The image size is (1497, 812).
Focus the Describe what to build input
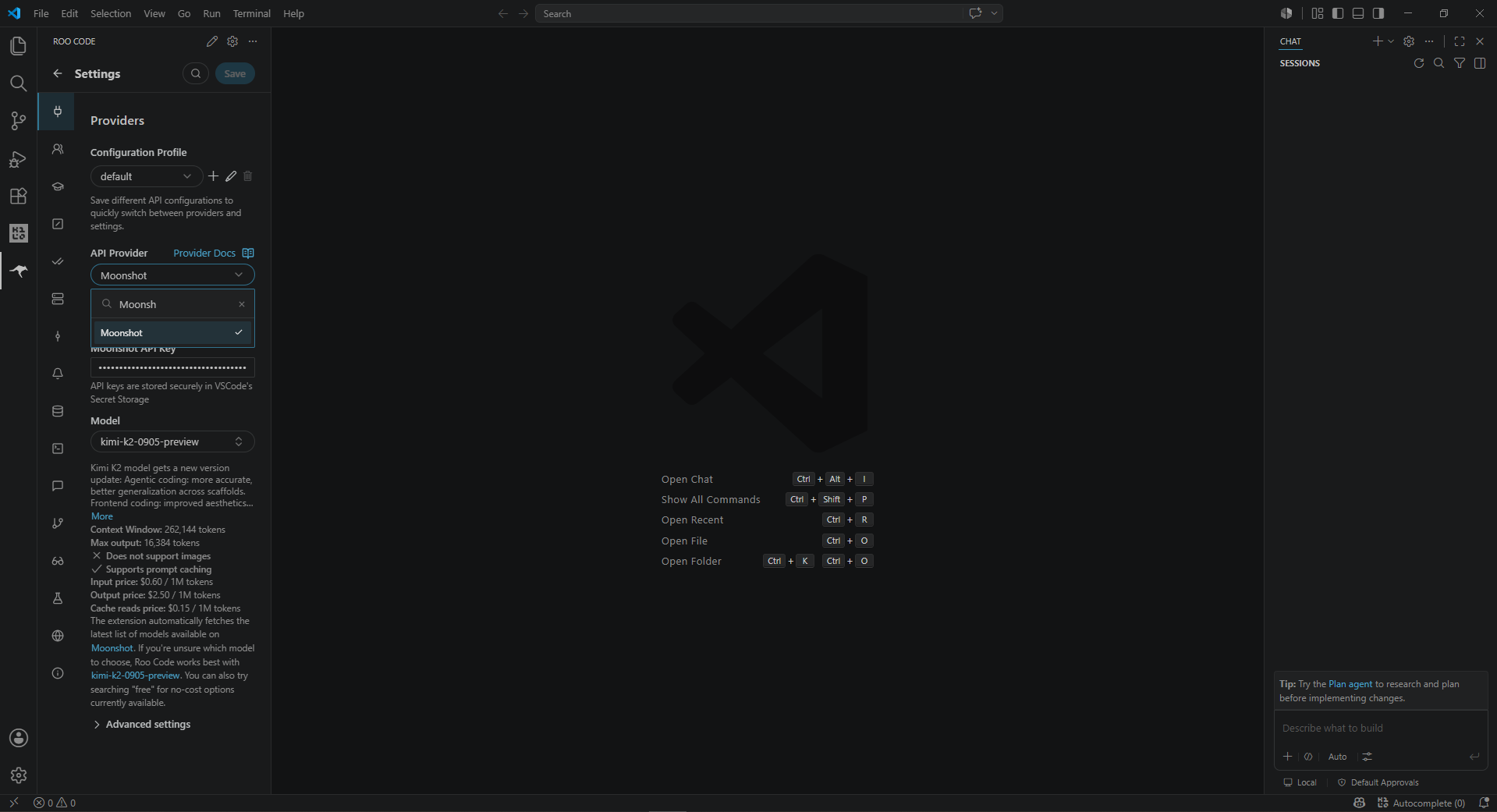pos(1381,728)
